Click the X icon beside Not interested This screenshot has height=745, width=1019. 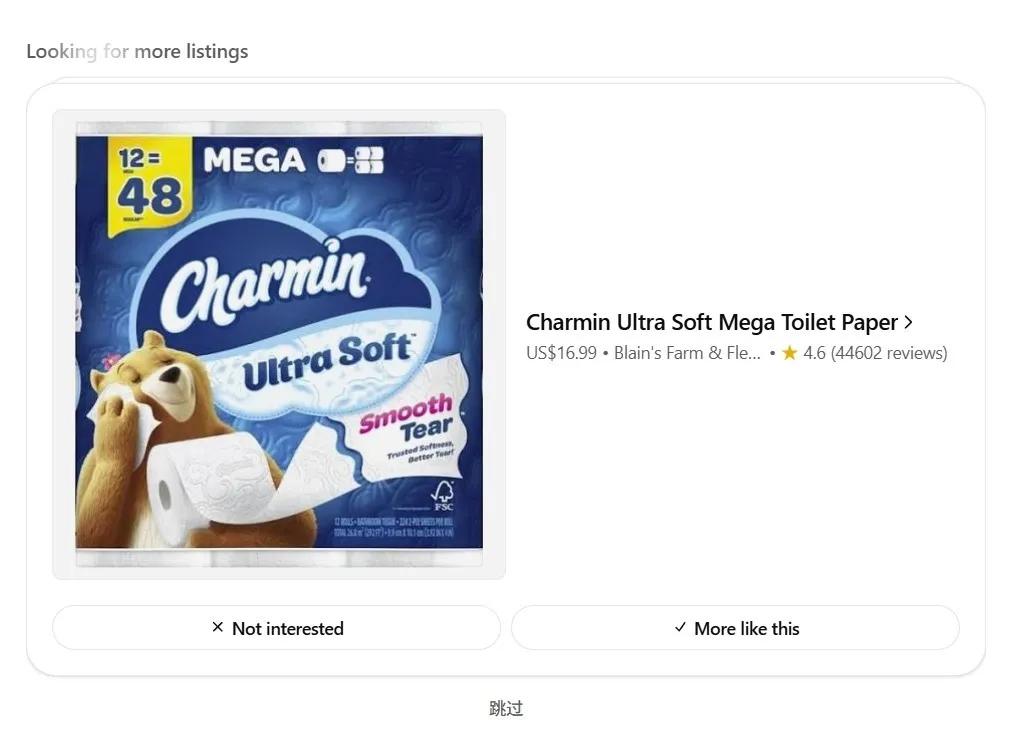coord(218,628)
